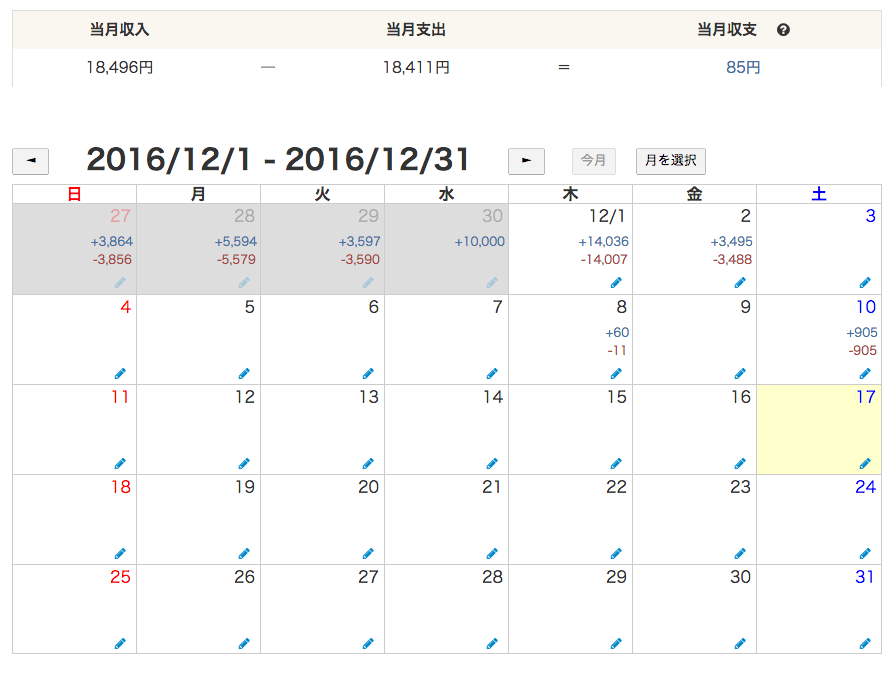
Task: Edit entry pencil for December 25
Action: tap(120, 644)
